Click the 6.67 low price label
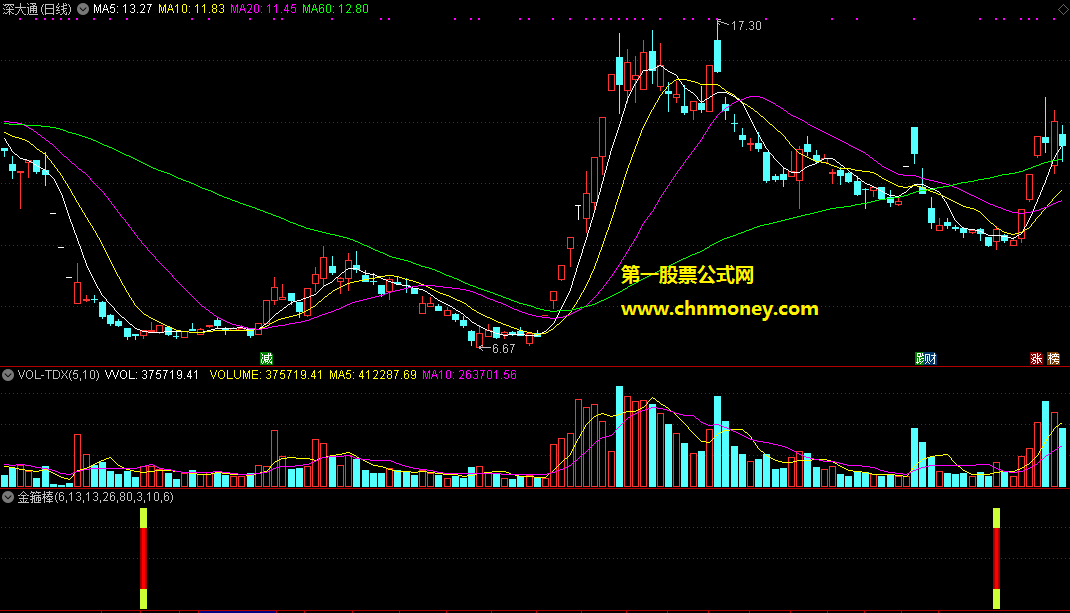Image resolution: width=1070 pixels, height=613 pixels. coord(503,349)
